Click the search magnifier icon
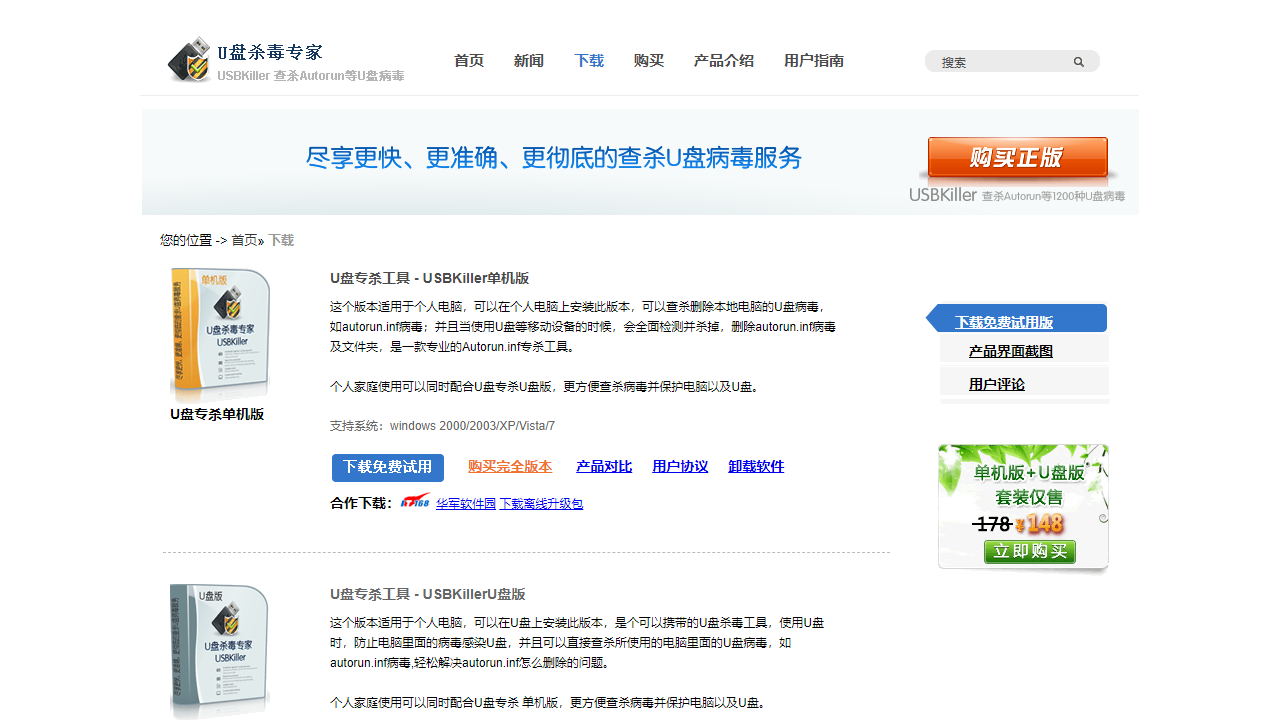1280x720 pixels. click(1078, 61)
